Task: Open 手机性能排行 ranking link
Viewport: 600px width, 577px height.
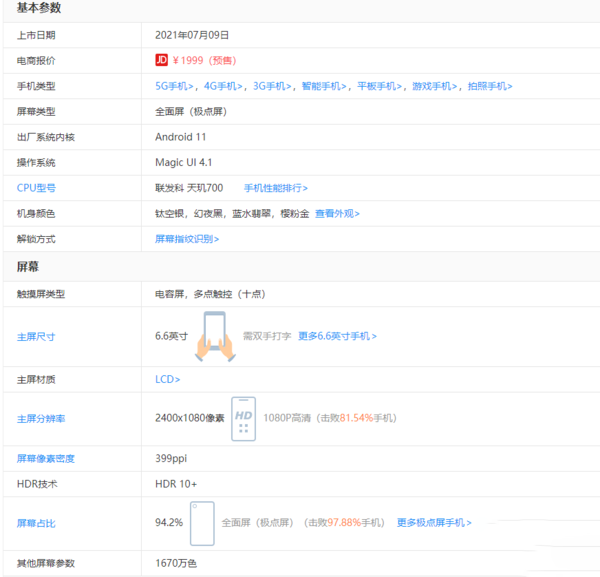Action: [x=275, y=188]
